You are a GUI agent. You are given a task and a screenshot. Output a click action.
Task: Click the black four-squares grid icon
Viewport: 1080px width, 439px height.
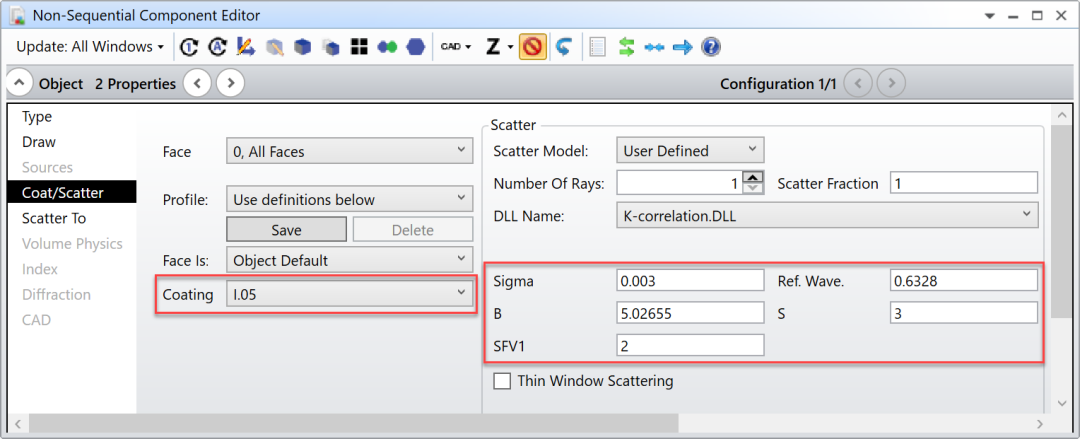click(x=359, y=47)
